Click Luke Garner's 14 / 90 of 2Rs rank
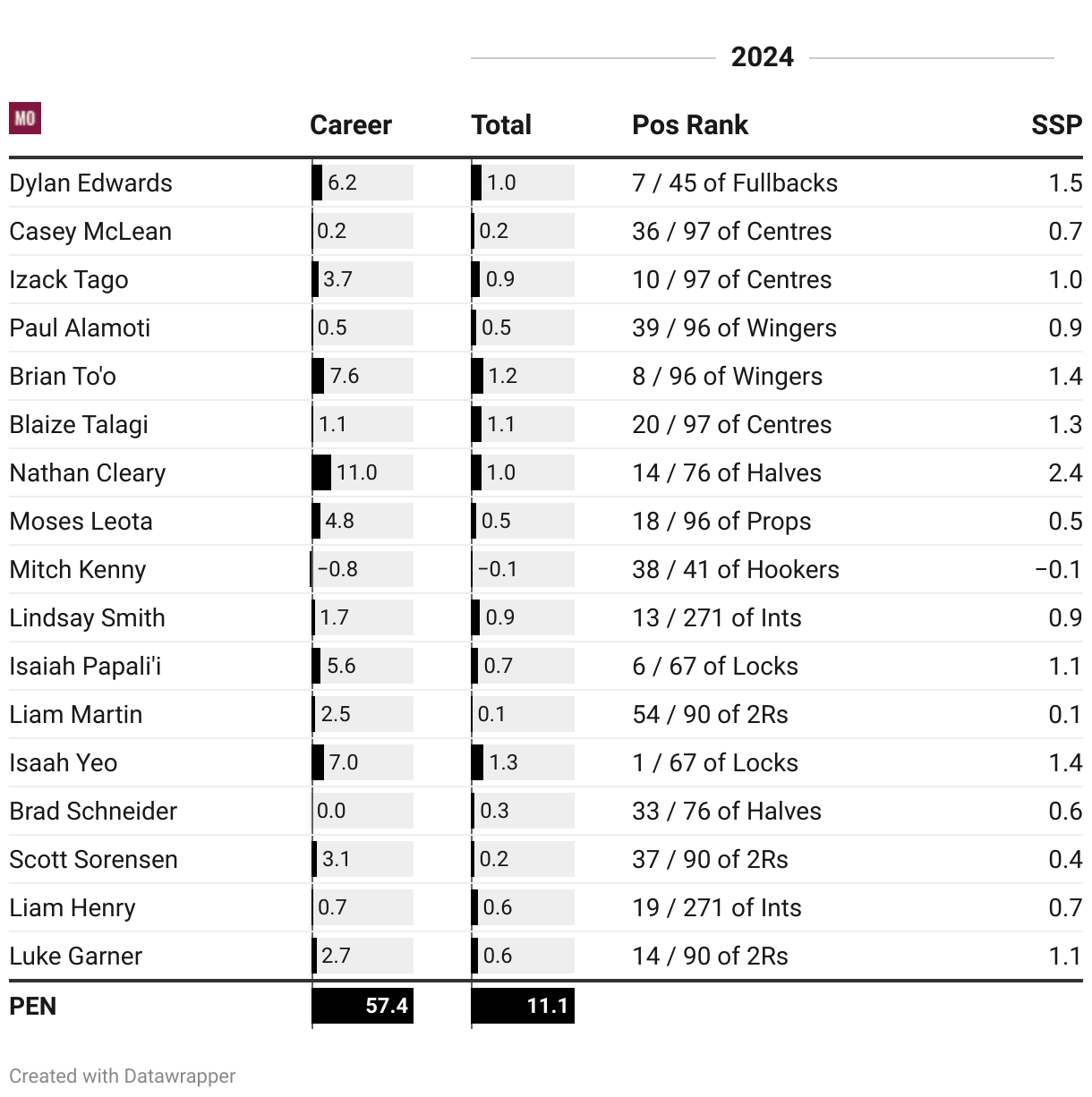Image resolution: width=1092 pixels, height=1097 pixels. (711, 956)
